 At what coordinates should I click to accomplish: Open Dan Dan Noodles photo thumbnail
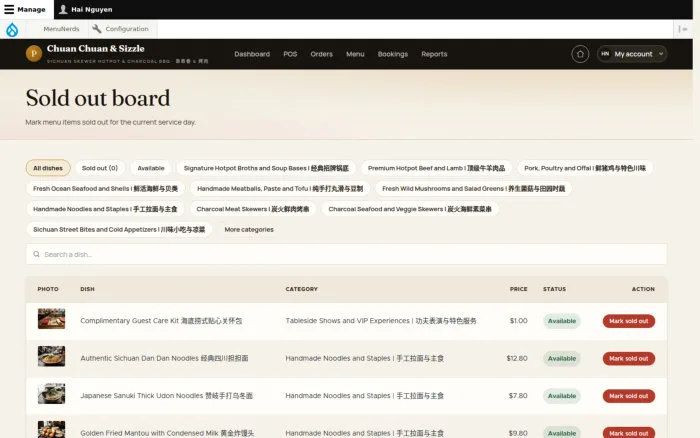pos(51,356)
